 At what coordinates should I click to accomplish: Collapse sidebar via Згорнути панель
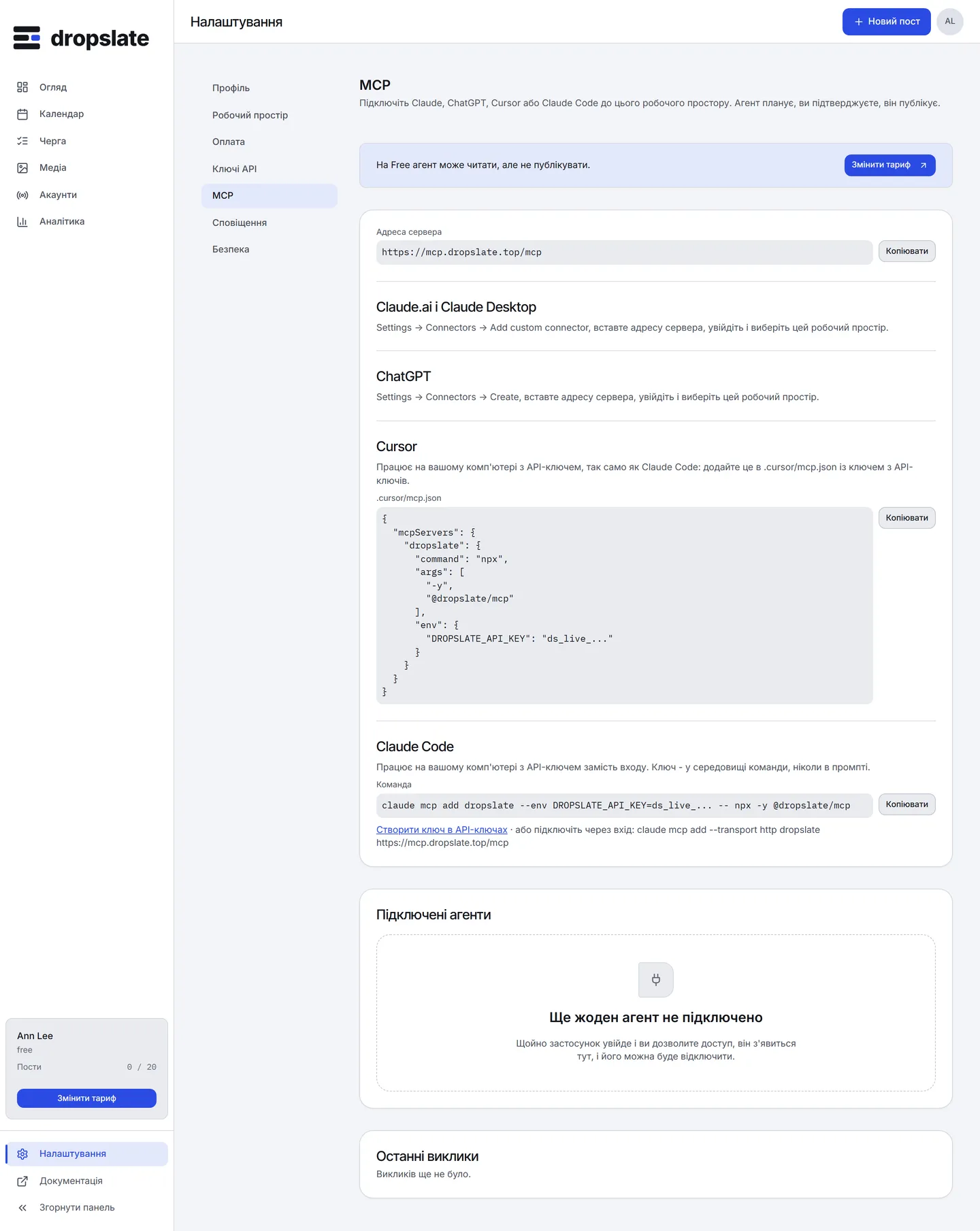(x=86, y=1208)
